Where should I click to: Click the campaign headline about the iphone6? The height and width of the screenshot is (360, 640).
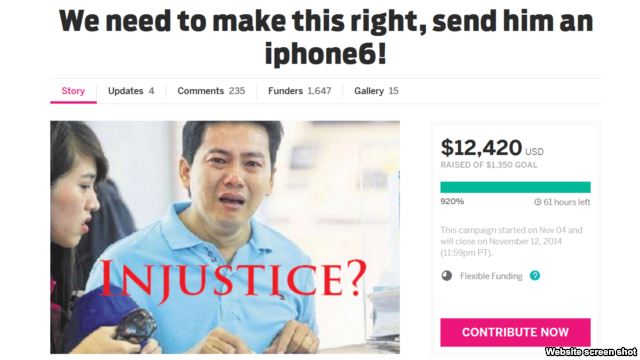[326, 36]
